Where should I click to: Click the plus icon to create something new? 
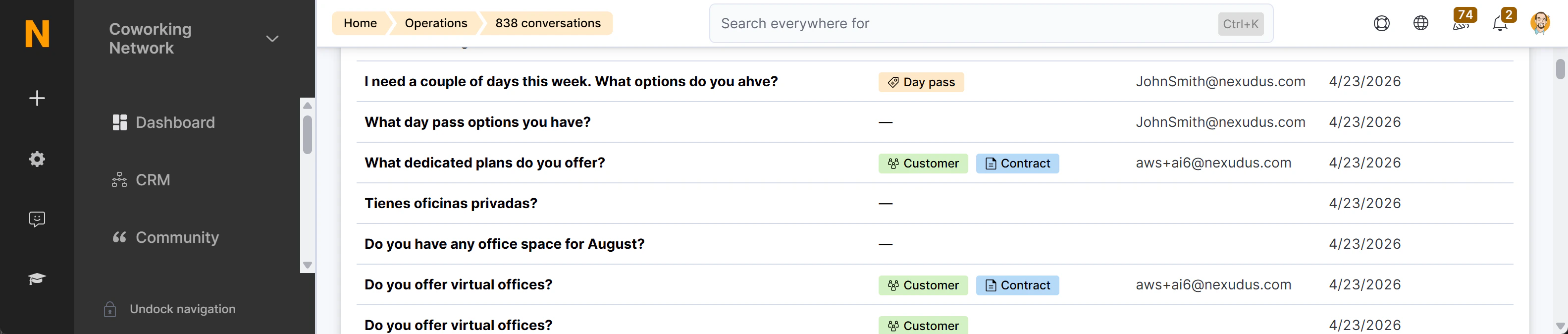[x=37, y=98]
